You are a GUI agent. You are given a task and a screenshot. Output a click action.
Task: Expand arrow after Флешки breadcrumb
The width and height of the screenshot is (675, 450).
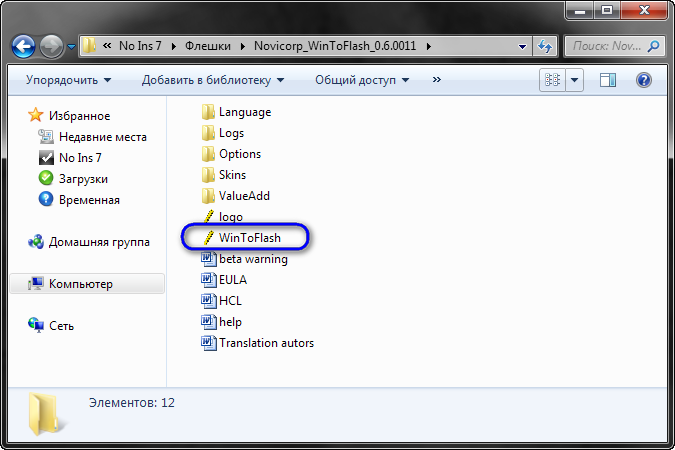243,46
